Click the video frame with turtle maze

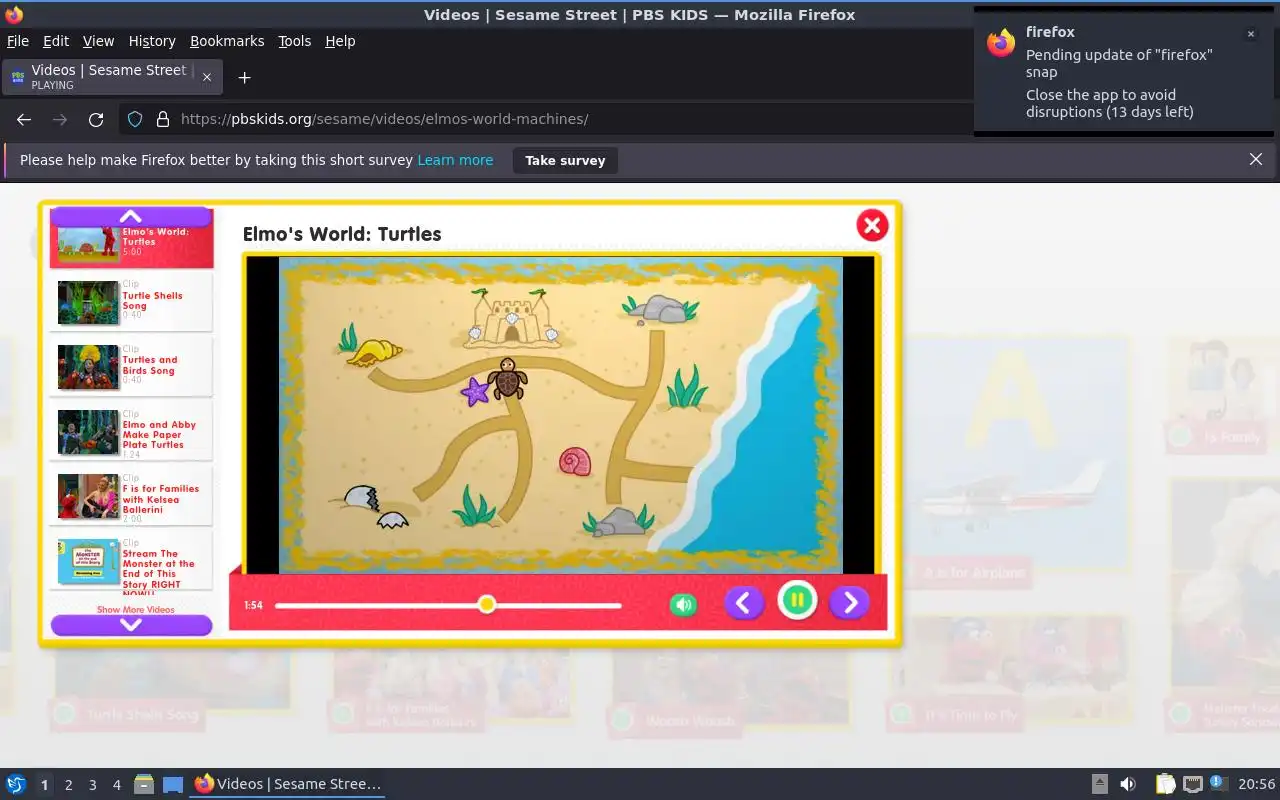561,415
